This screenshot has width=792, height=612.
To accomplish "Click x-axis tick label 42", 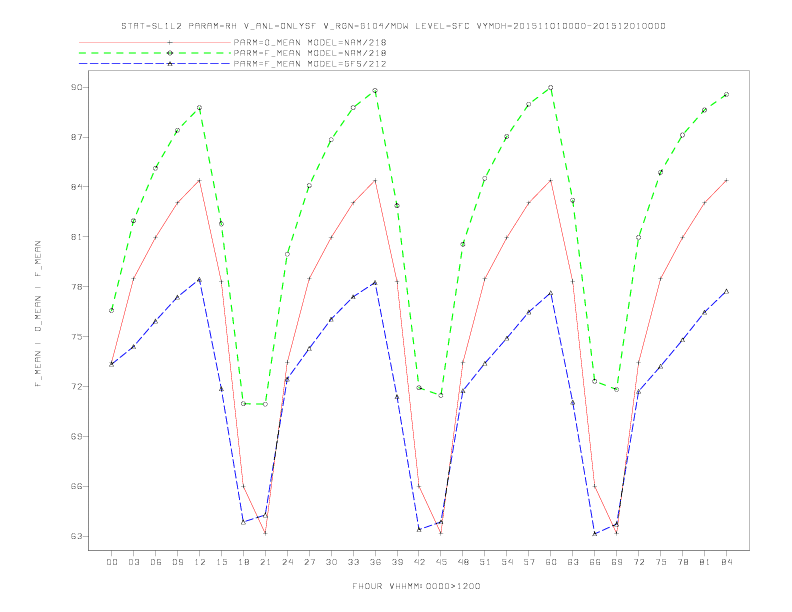I will point(419,562).
